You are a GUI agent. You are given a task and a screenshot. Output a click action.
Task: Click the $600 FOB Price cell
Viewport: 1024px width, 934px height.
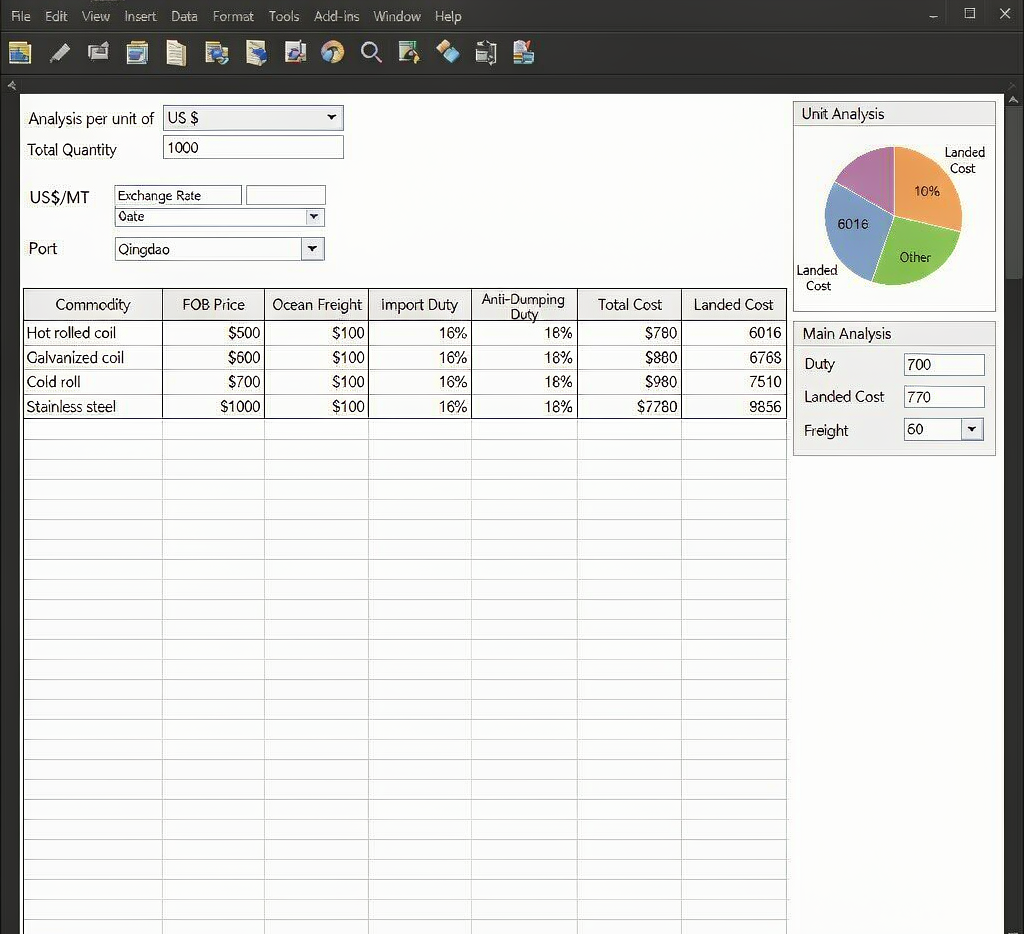214,357
